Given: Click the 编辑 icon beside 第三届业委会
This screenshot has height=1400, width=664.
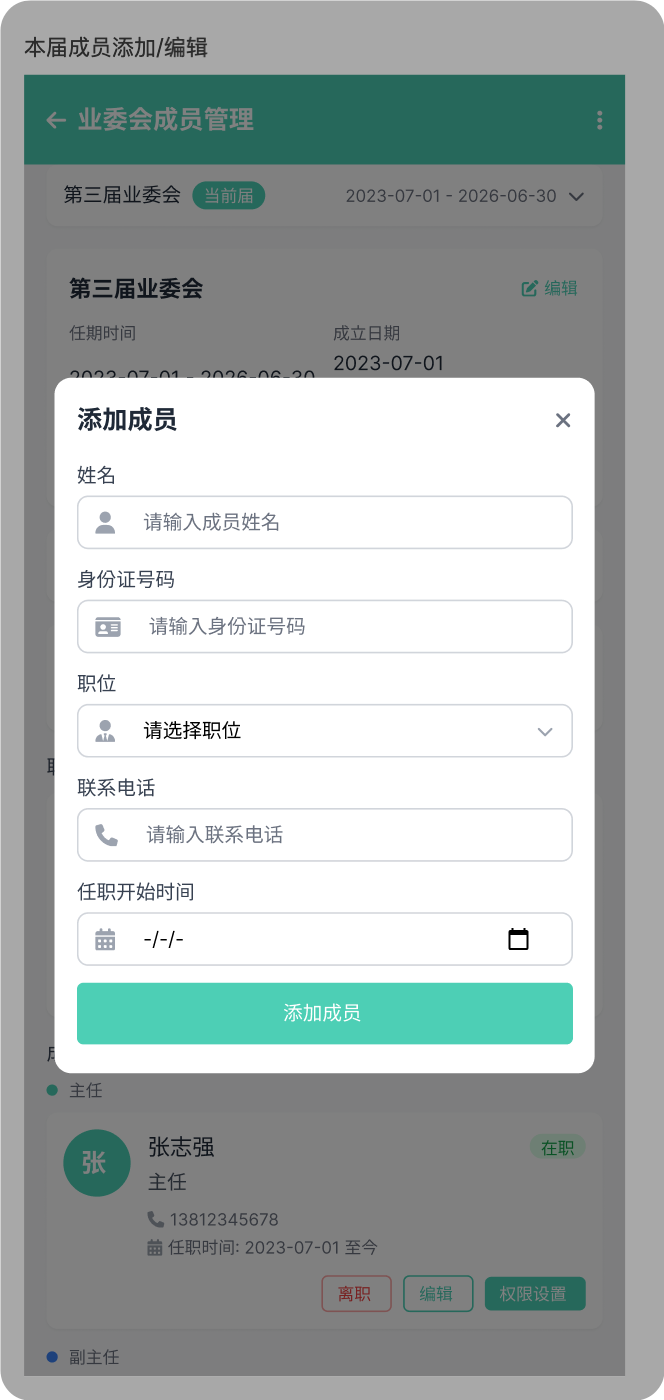Looking at the screenshot, I should pyautogui.click(x=530, y=288).
